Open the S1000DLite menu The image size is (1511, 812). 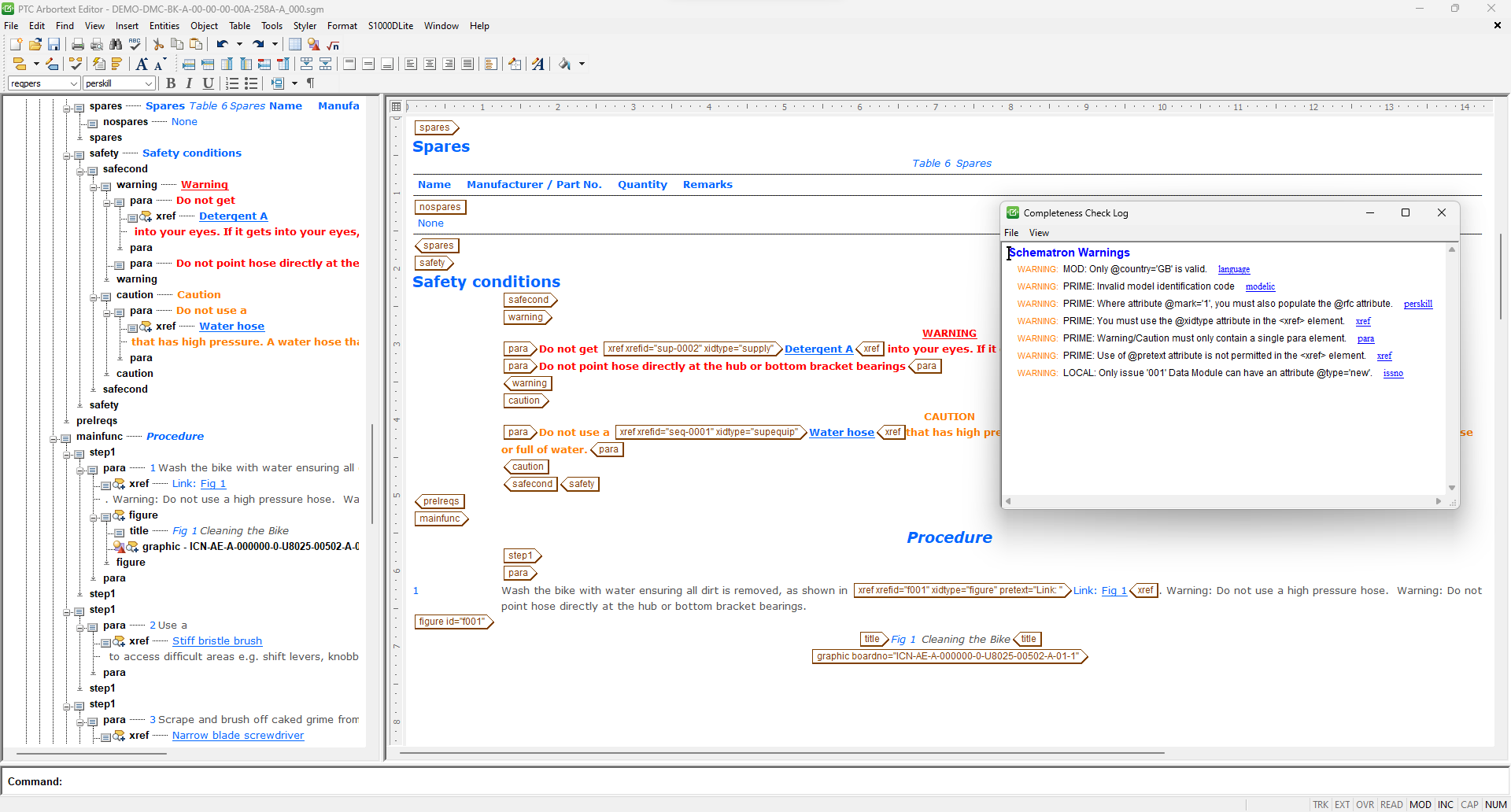click(x=390, y=26)
